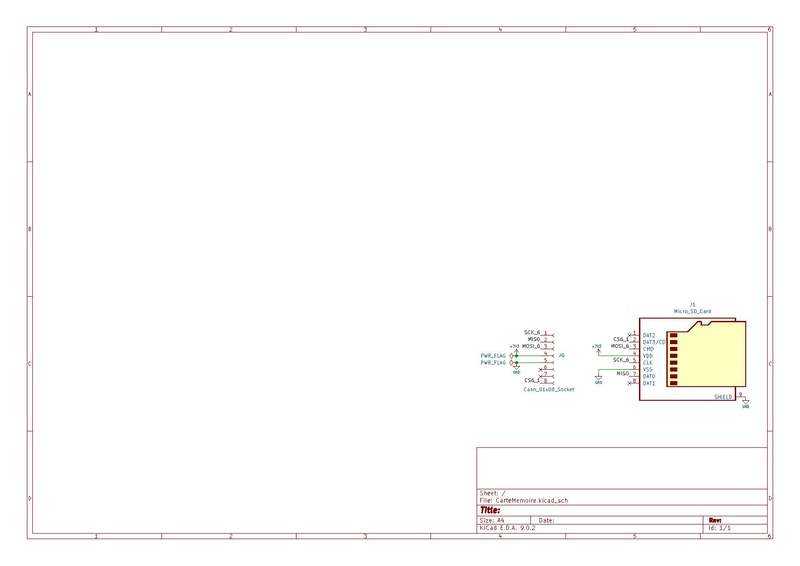Viewport: 800px width, 566px height.
Task: Select the Title: field in the title block
Action: [x=490, y=510]
